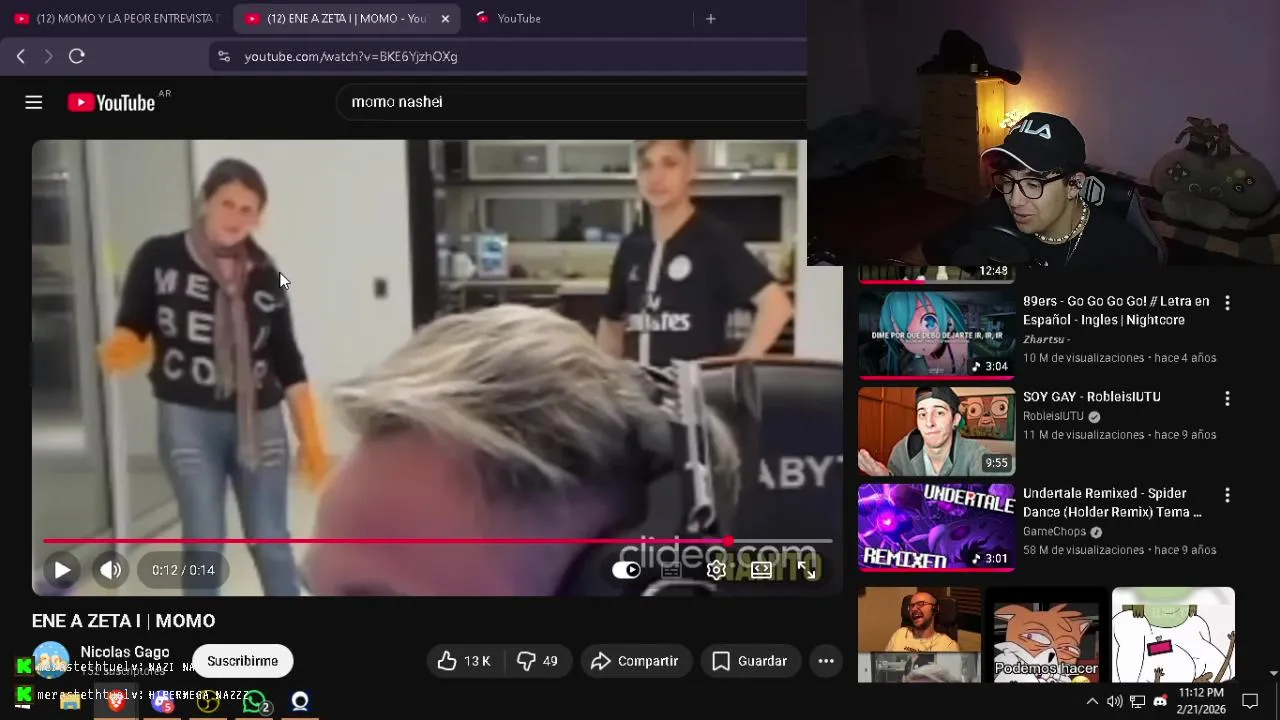Seek on the red video progress bar
The height and width of the screenshot is (720, 1280).
click(437, 541)
